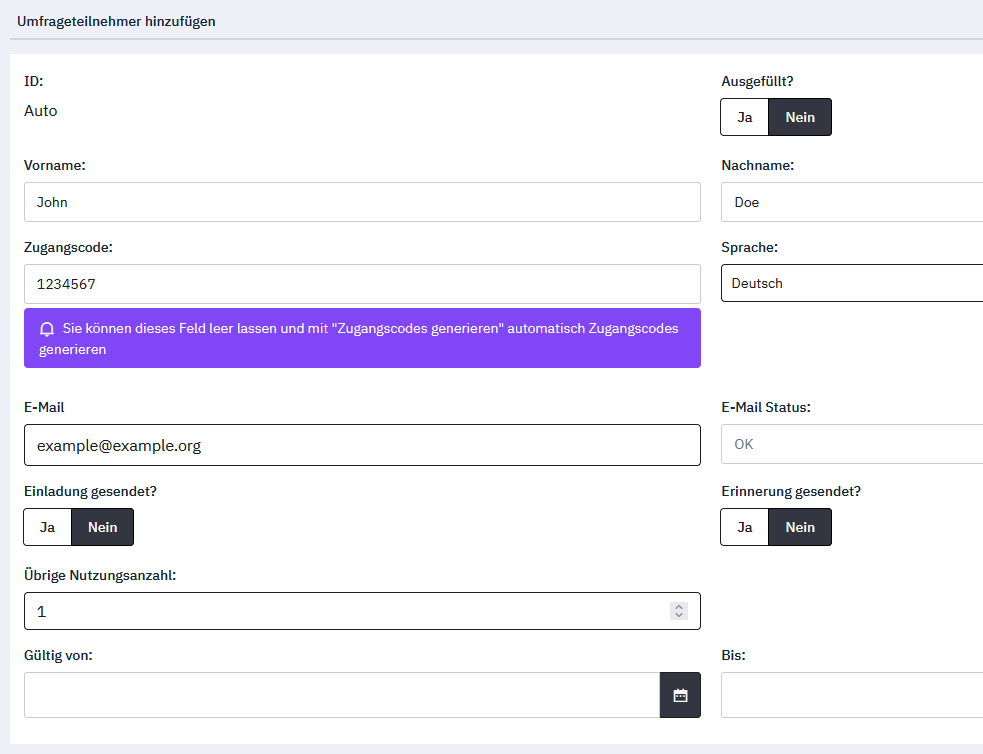The height and width of the screenshot is (754, 983).
Task: Select the E-Mail address input field
Action: click(x=361, y=445)
